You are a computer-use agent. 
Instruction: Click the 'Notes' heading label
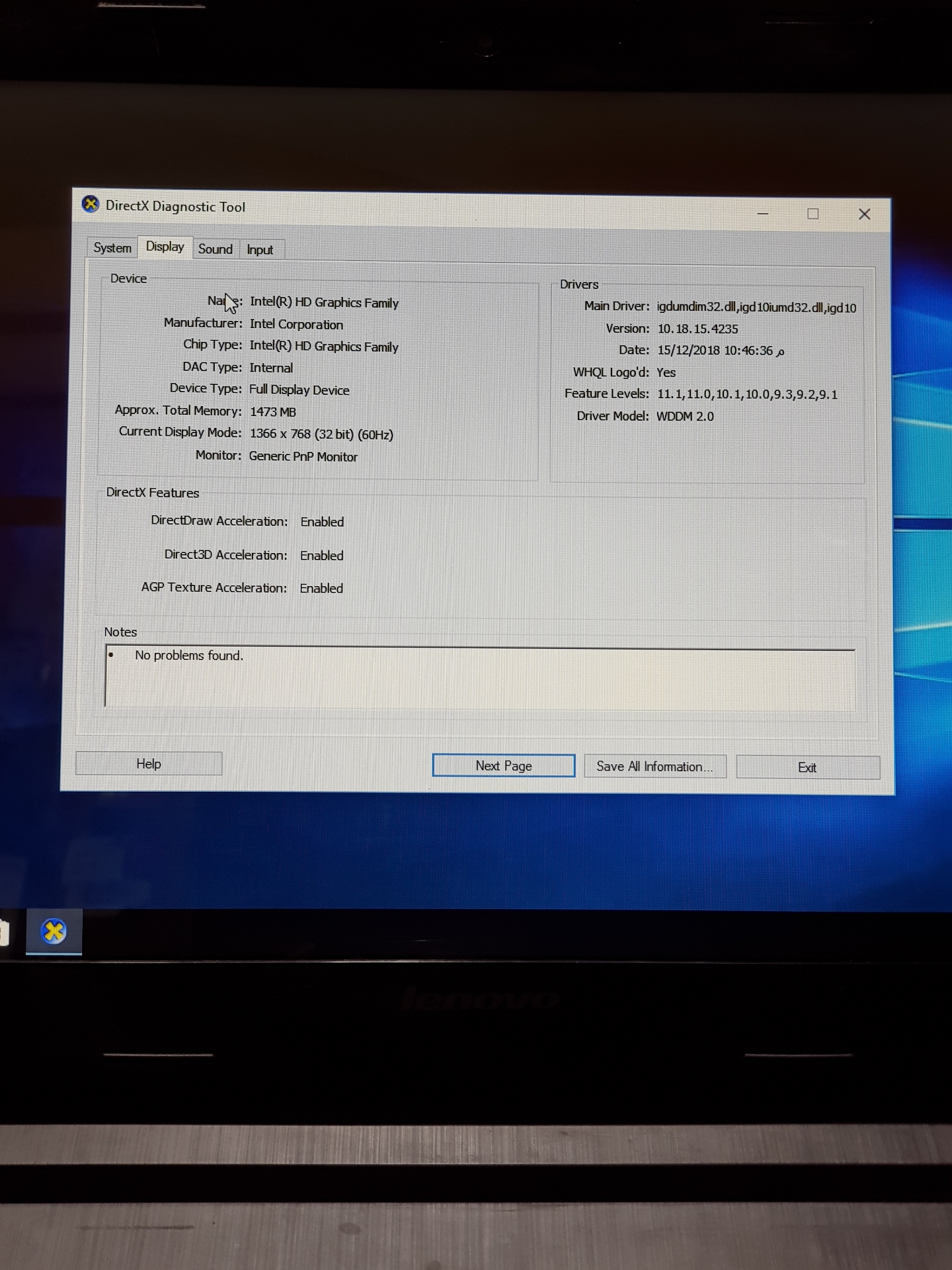click(x=120, y=632)
